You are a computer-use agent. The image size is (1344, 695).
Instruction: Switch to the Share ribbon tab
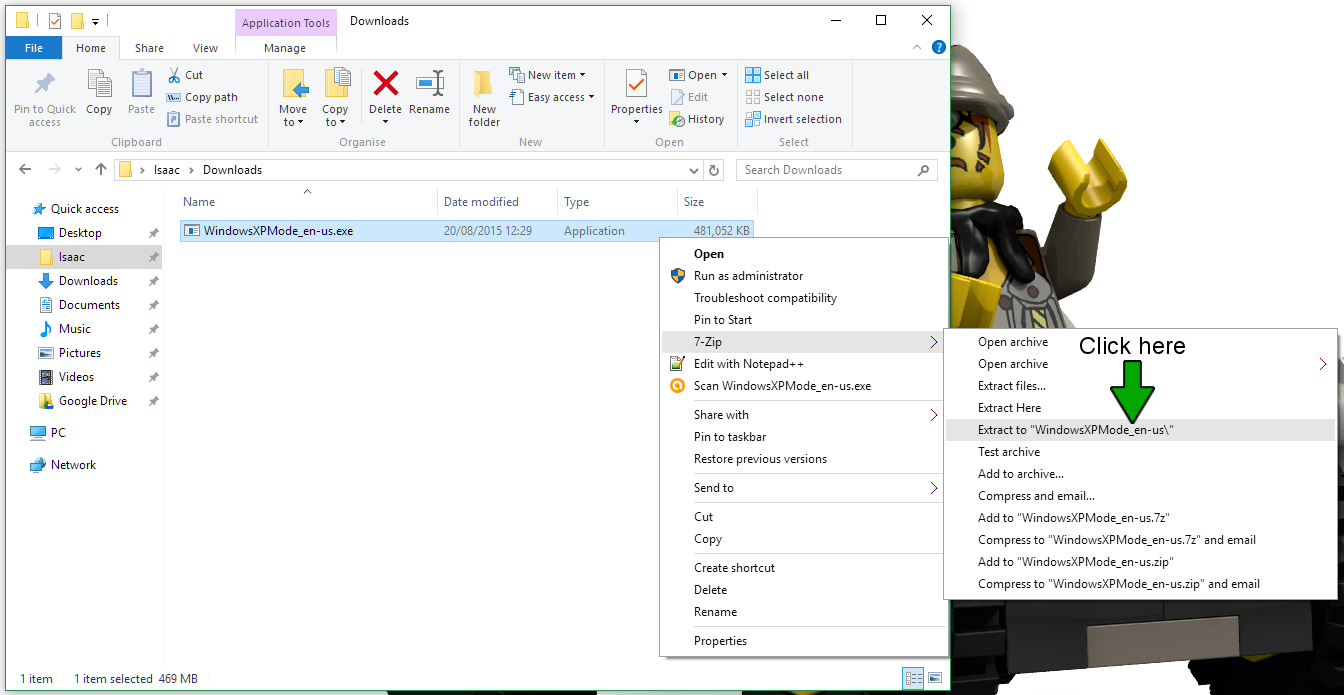pyautogui.click(x=149, y=48)
